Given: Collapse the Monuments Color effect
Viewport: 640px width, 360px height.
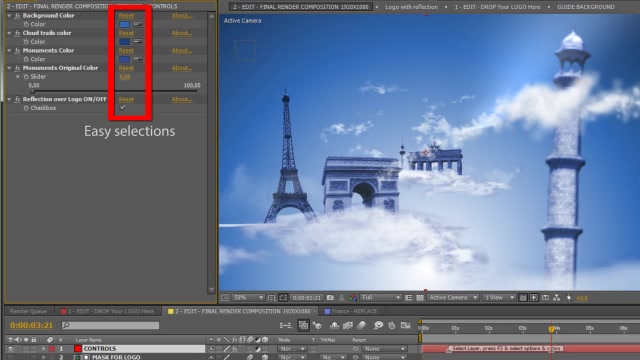Looking at the screenshot, I should click(x=9, y=51).
